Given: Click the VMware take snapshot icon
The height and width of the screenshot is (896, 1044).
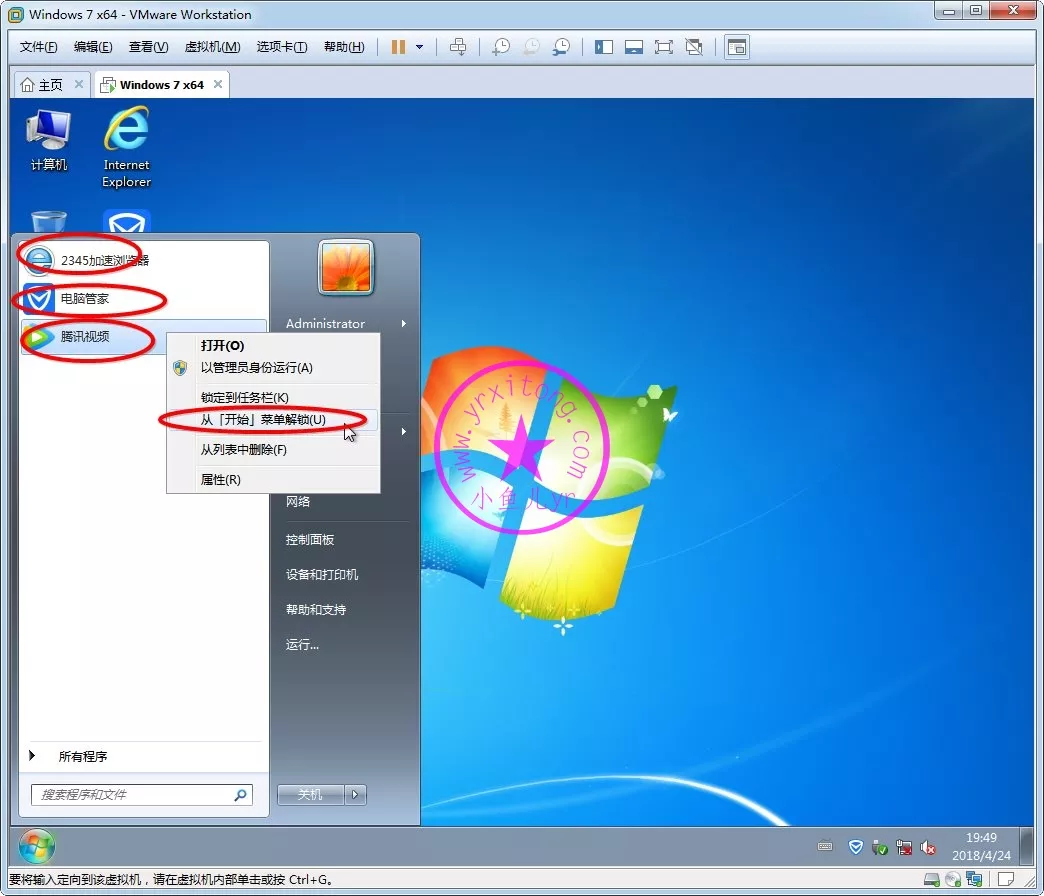Looking at the screenshot, I should [x=501, y=47].
